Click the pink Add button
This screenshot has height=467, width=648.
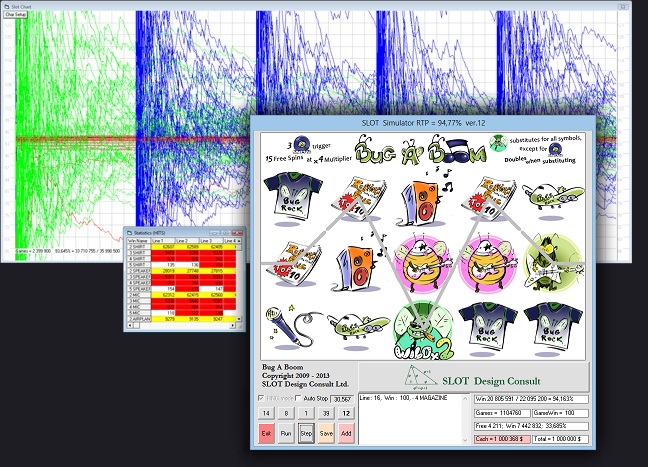click(x=346, y=434)
